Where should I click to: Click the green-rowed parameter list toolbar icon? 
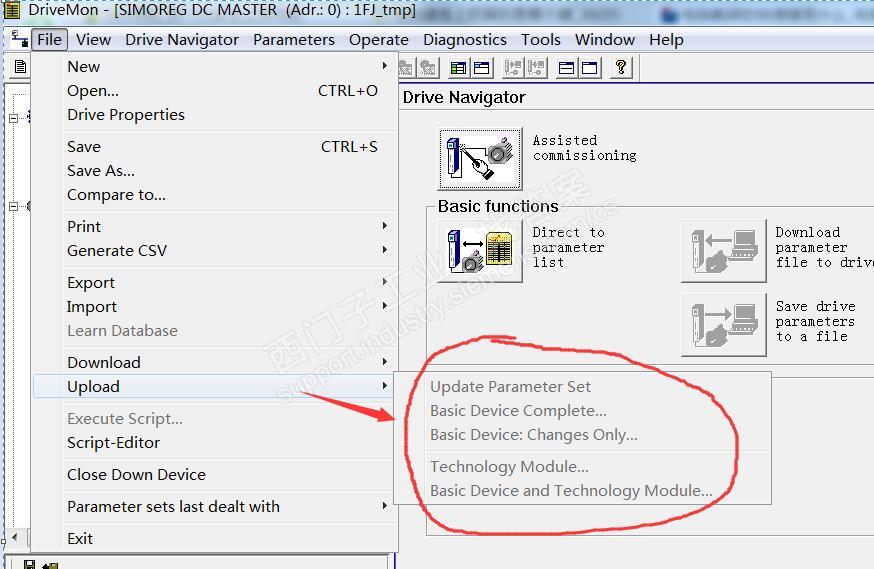pyautogui.click(x=458, y=68)
